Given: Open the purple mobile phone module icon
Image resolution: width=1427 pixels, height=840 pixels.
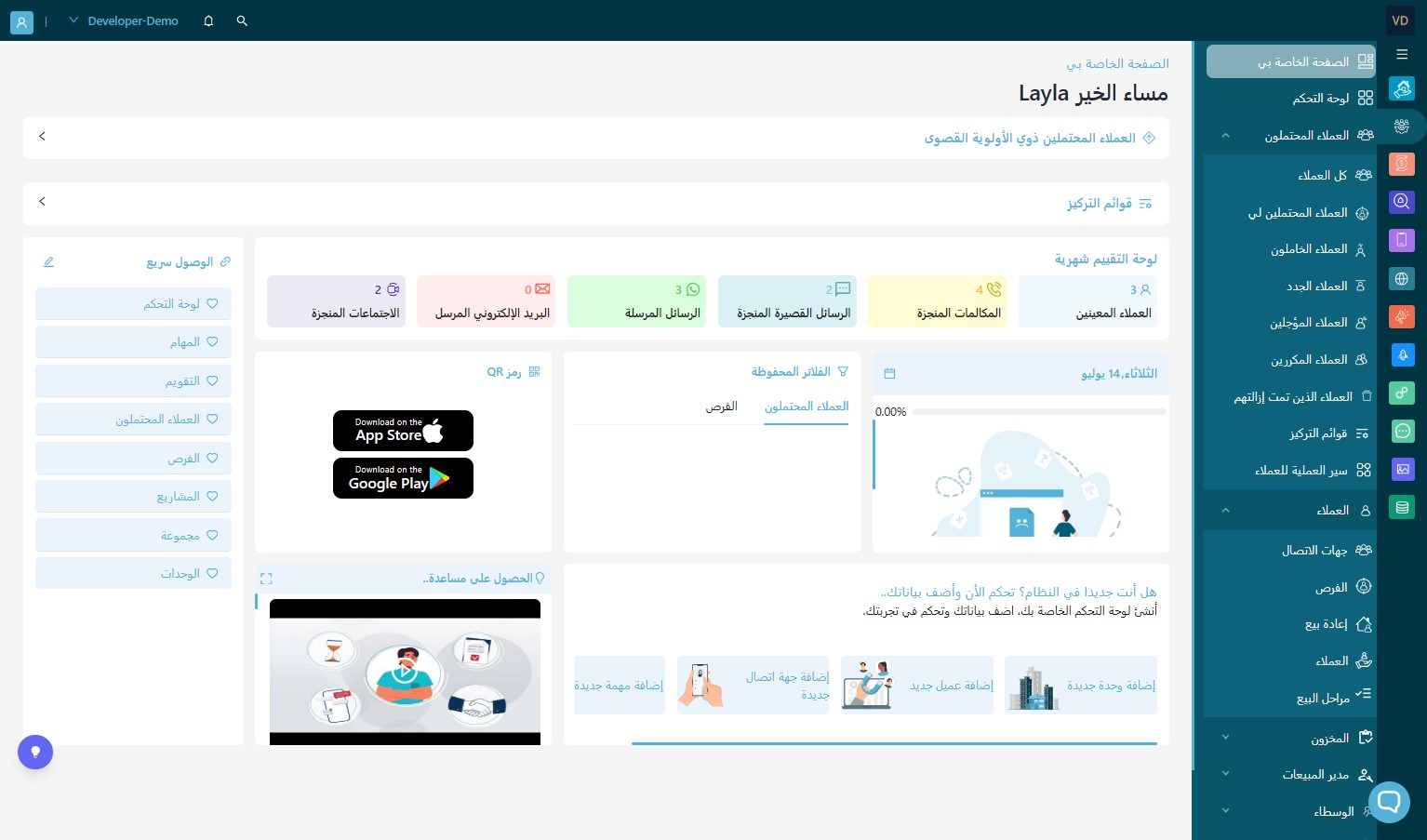Looking at the screenshot, I should coord(1402,240).
